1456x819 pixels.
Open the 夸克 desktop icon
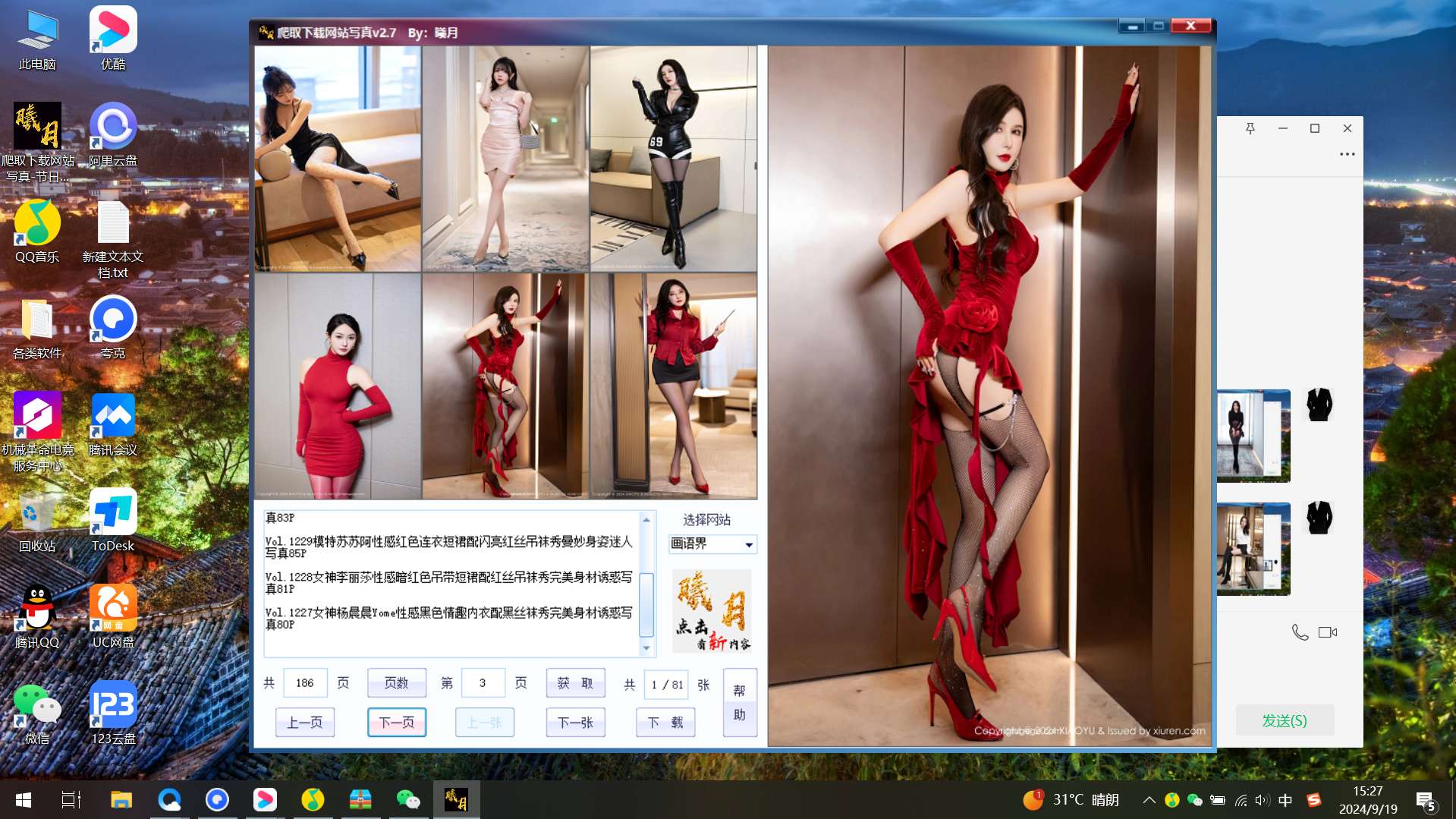[x=113, y=328]
